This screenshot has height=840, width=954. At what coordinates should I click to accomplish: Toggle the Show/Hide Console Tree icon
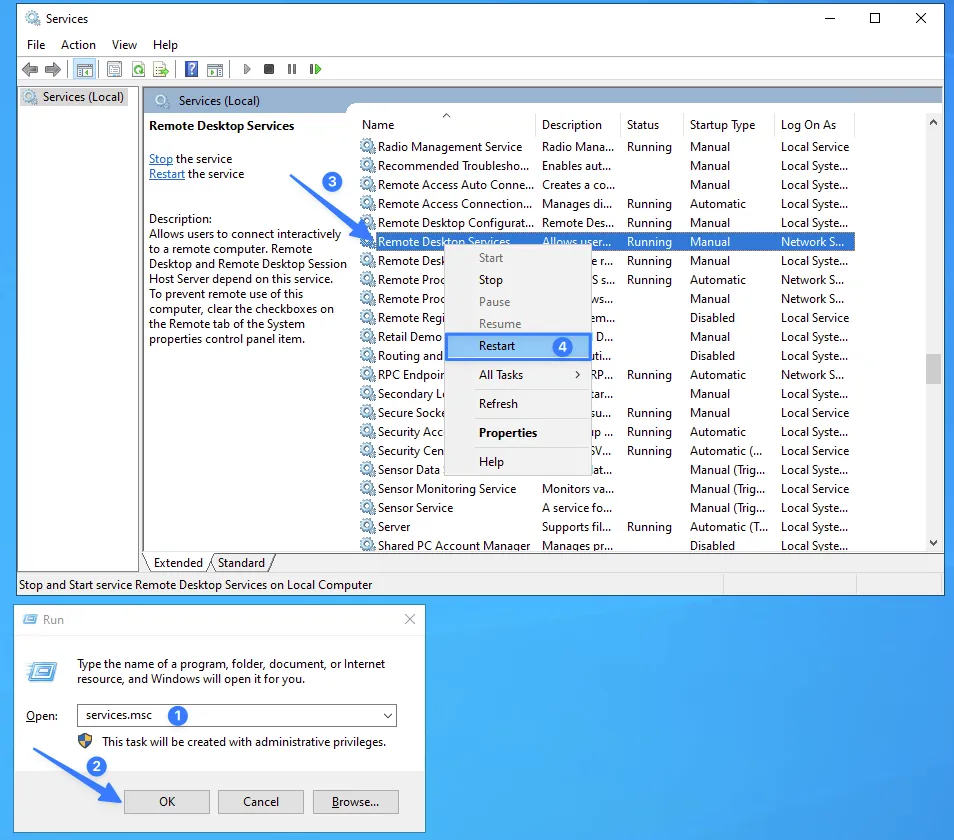point(84,69)
